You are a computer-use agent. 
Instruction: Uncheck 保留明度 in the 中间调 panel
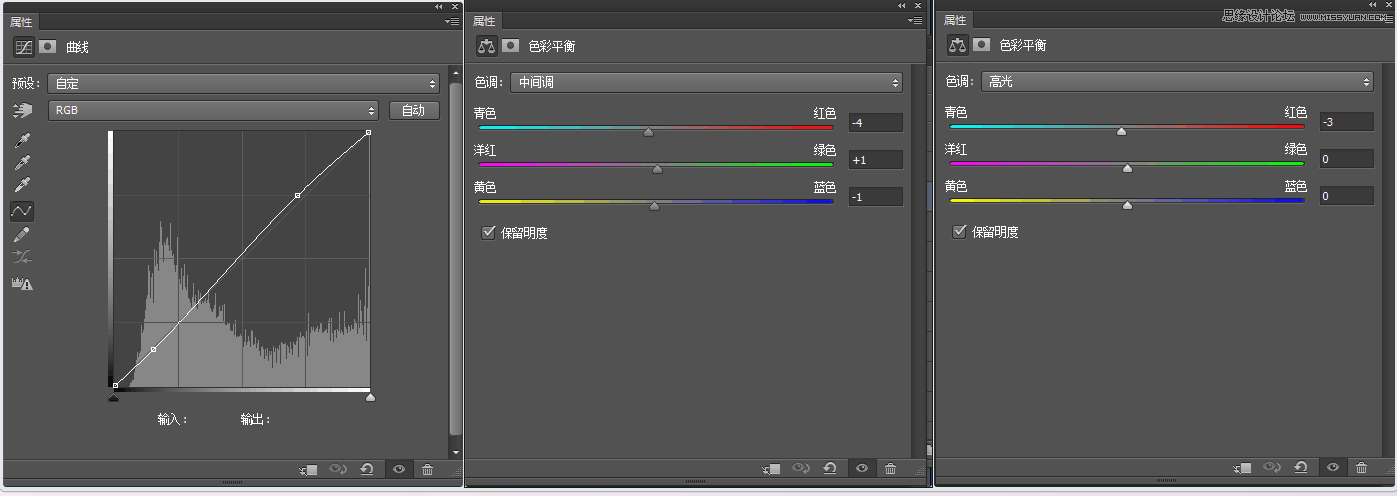pyautogui.click(x=488, y=232)
